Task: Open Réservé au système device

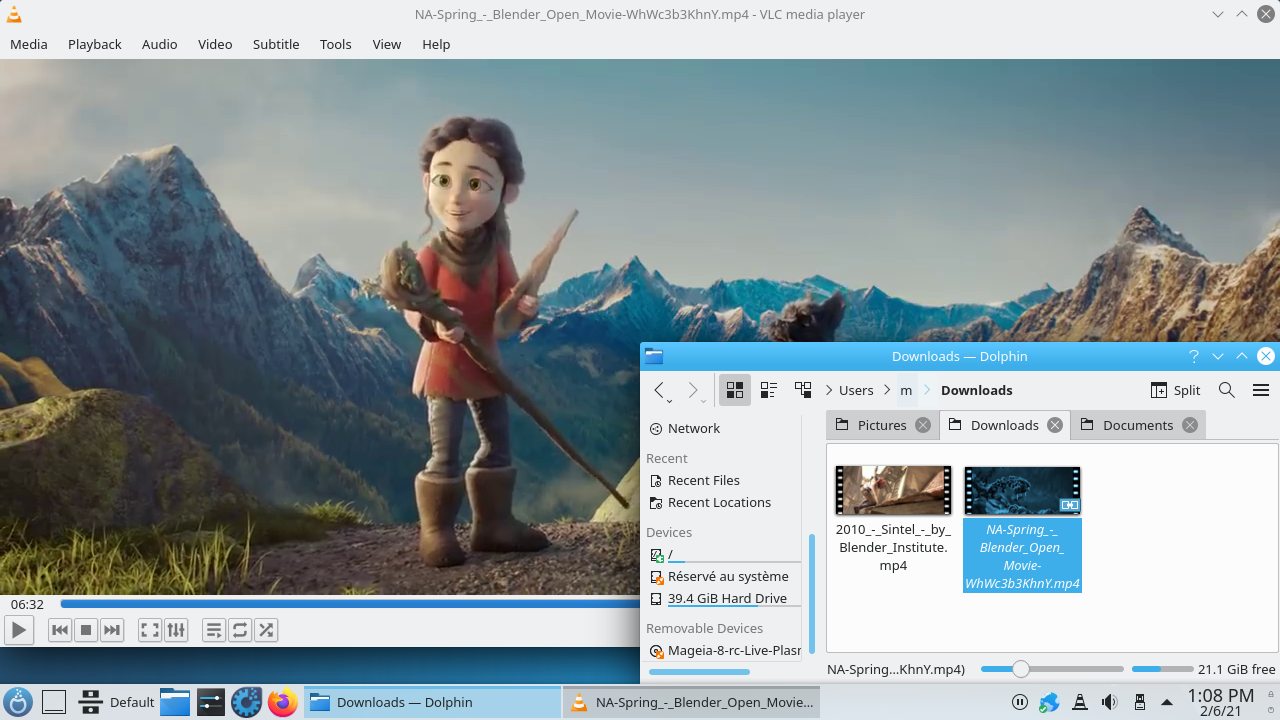Action: click(x=722, y=576)
